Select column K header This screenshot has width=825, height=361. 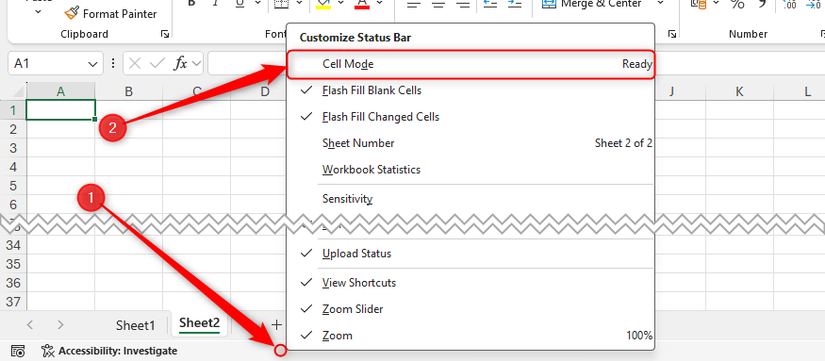[739, 92]
